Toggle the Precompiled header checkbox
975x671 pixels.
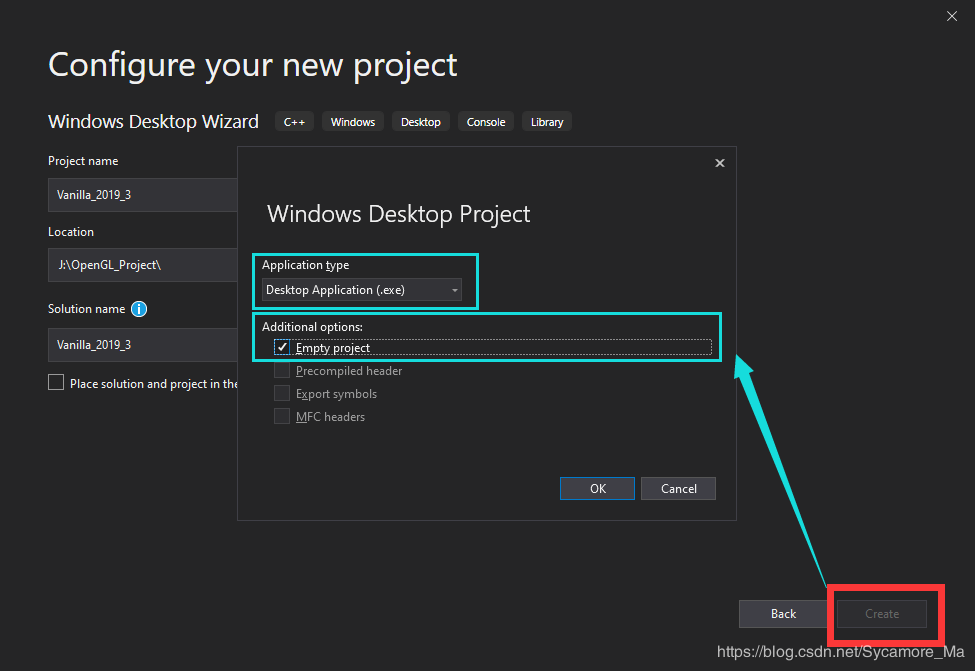click(x=283, y=371)
